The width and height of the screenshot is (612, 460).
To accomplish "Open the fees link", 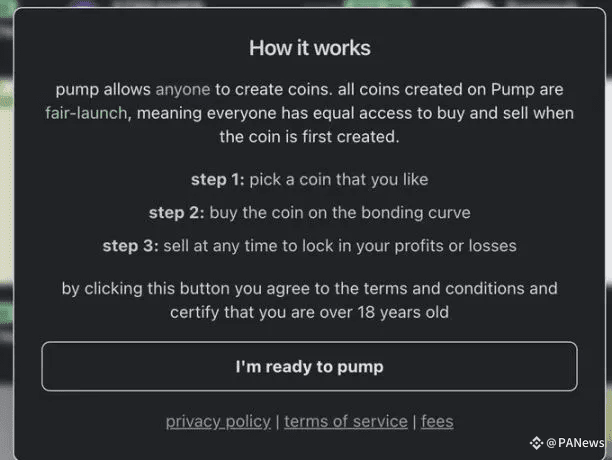I will [437, 422].
